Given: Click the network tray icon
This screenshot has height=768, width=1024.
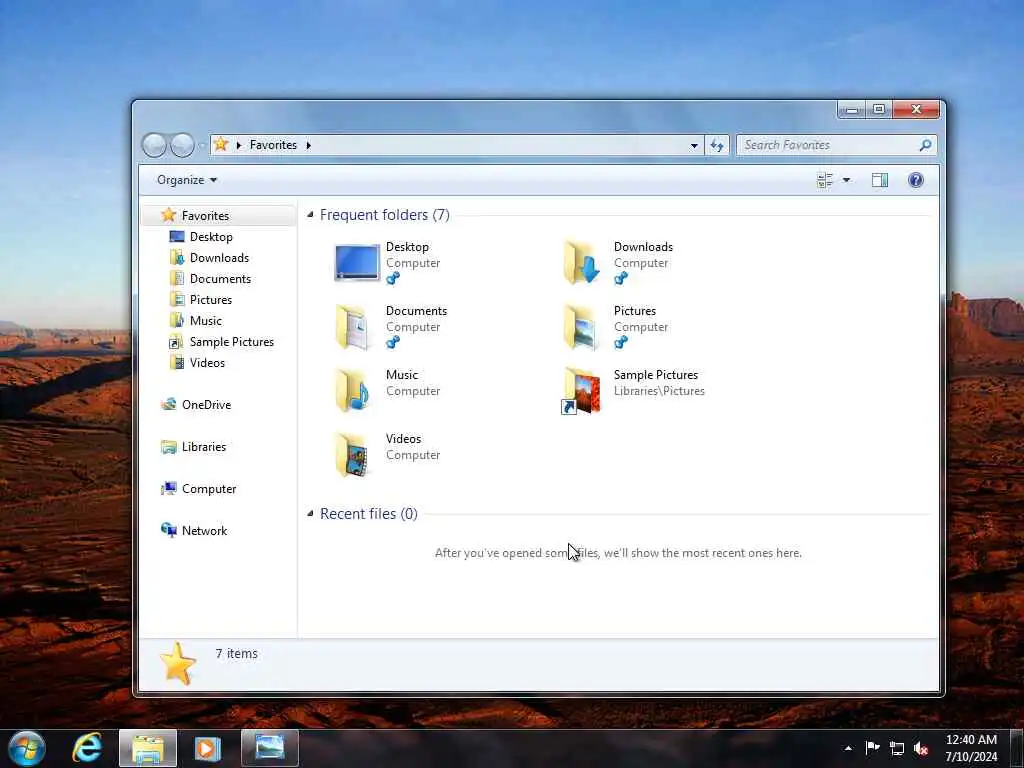Looking at the screenshot, I should tap(897, 748).
